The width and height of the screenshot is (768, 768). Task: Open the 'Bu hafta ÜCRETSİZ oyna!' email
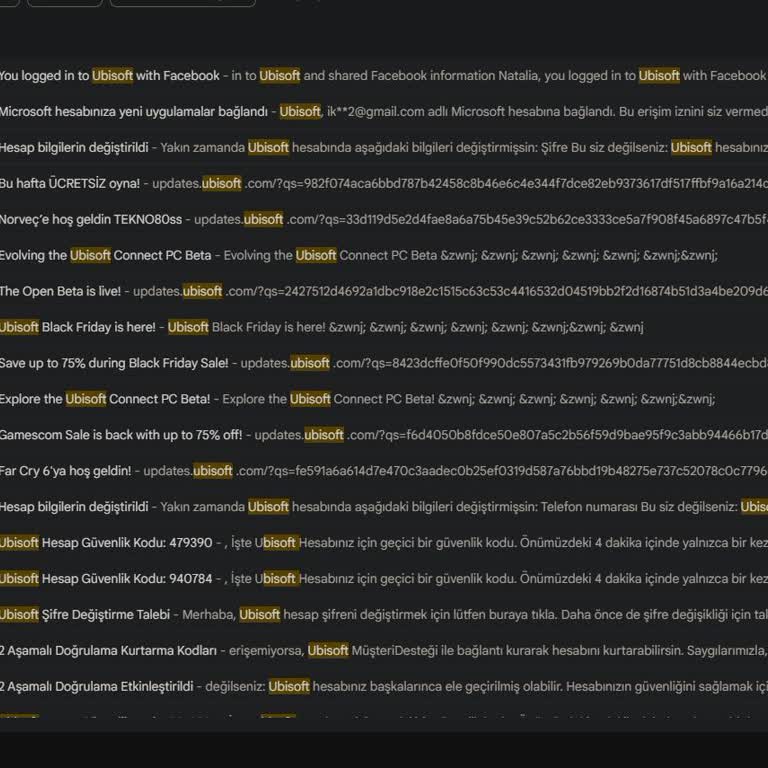point(384,183)
